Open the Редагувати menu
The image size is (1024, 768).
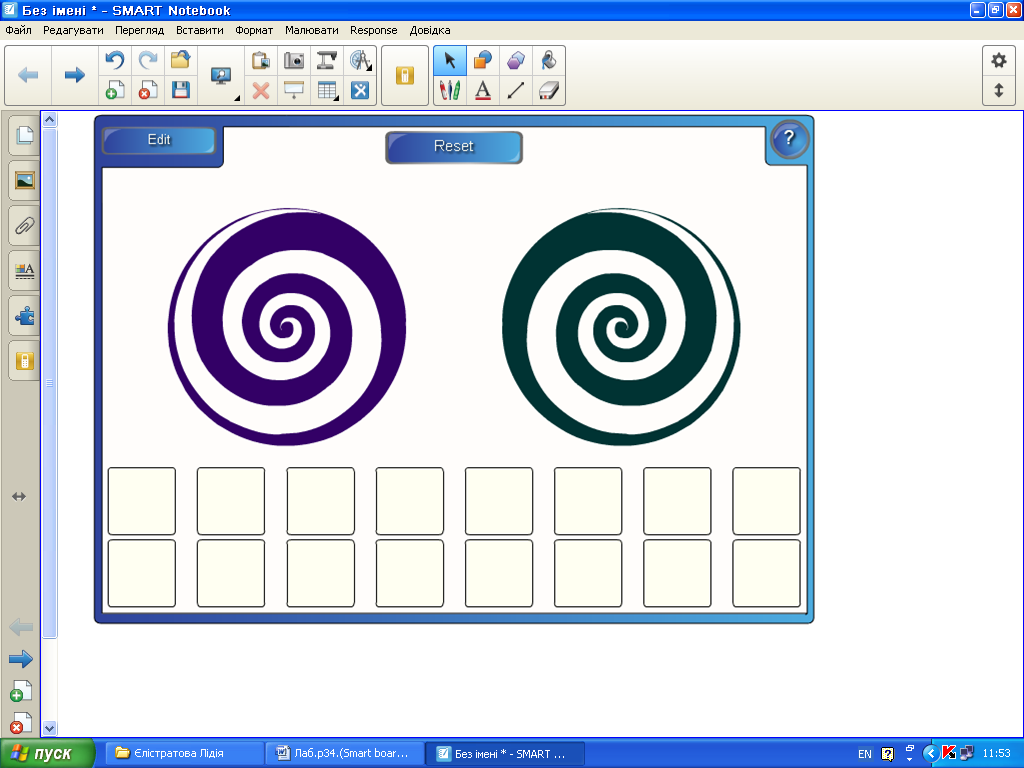pyautogui.click(x=73, y=30)
